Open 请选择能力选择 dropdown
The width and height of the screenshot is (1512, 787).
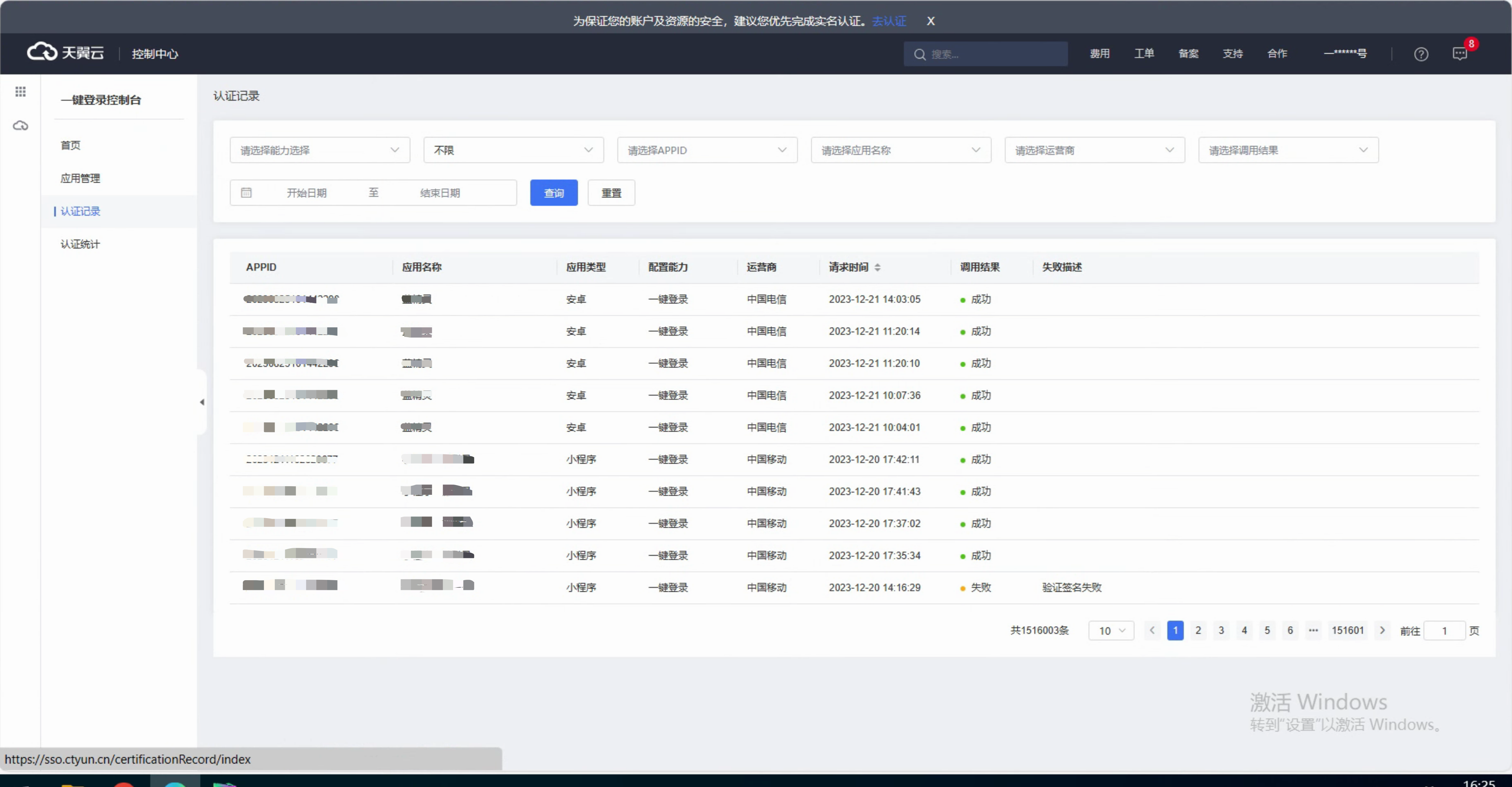pos(319,150)
